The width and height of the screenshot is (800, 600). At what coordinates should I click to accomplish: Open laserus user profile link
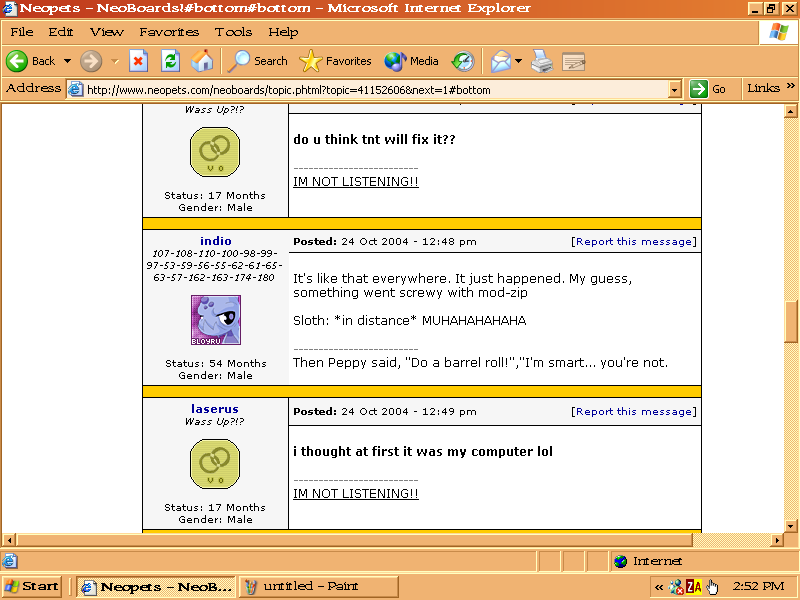click(x=215, y=409)
